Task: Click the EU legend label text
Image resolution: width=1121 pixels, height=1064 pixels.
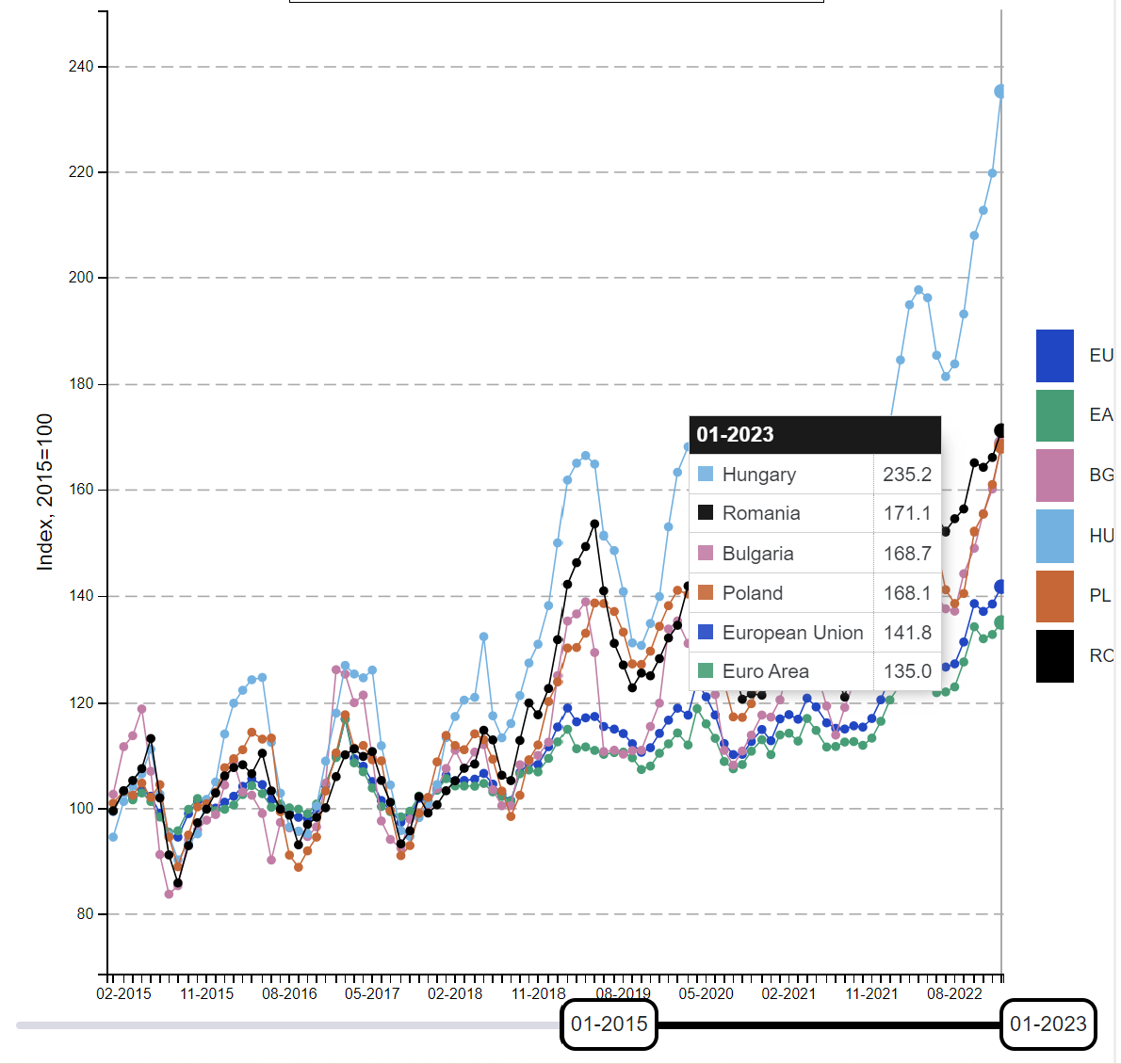Action: point(1100,355)
